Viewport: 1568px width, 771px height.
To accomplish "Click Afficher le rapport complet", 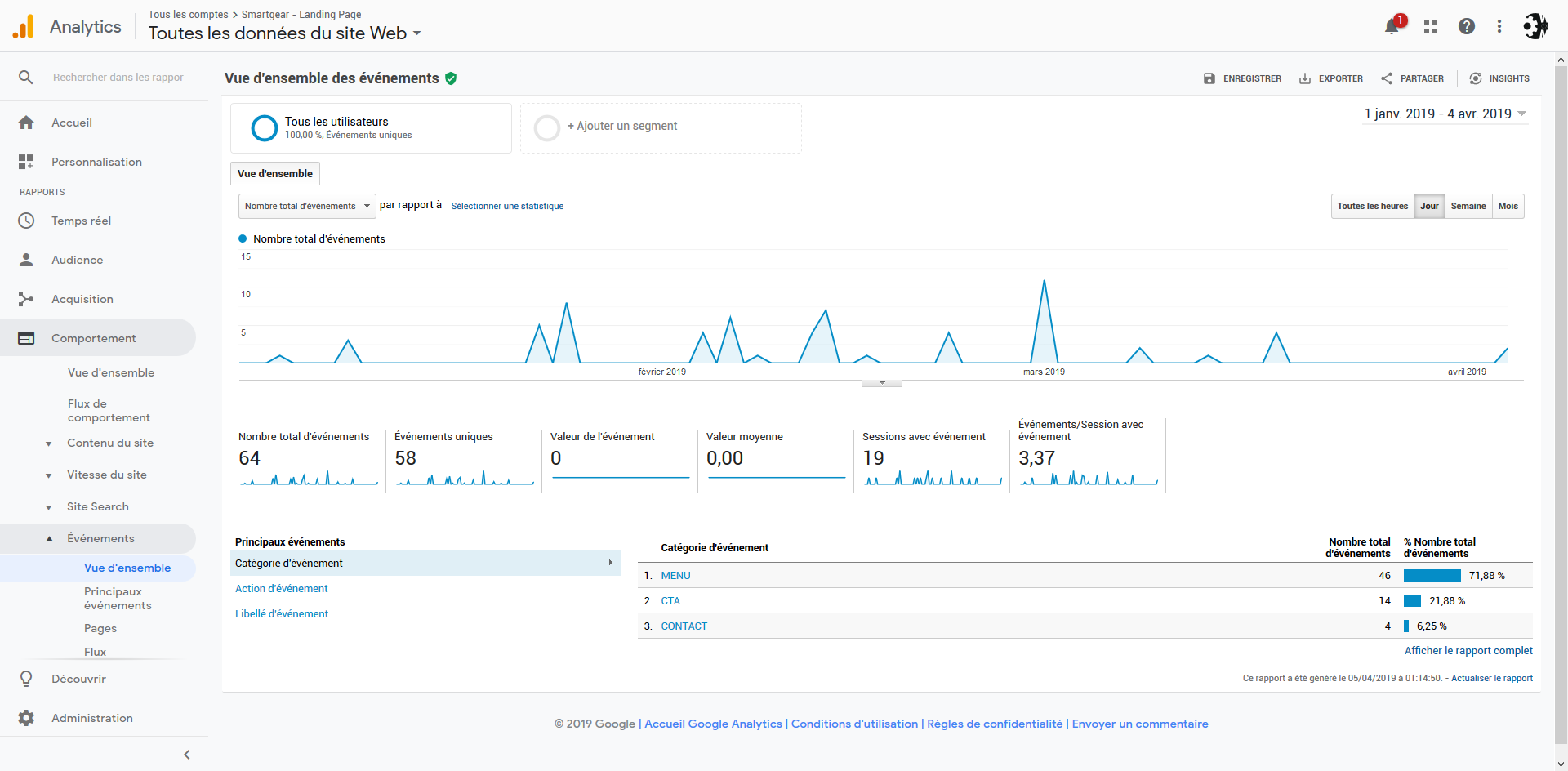I will click(x=1468, y=651).
